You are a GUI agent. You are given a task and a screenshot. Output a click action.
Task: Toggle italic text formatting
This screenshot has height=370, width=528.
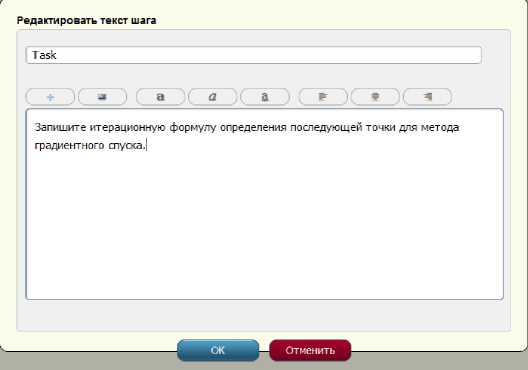(x=212, y=97)
